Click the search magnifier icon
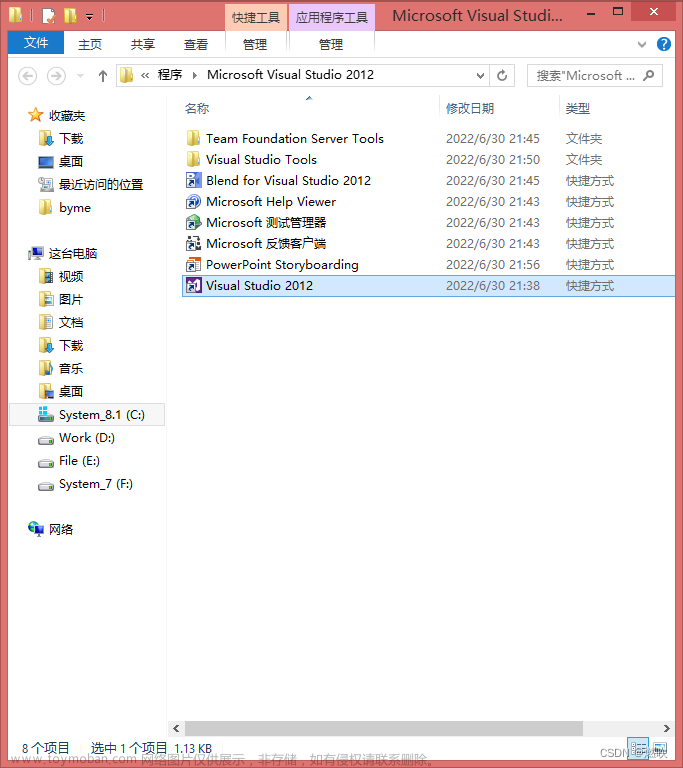This screenshot has width=683, height=768. 649,75
